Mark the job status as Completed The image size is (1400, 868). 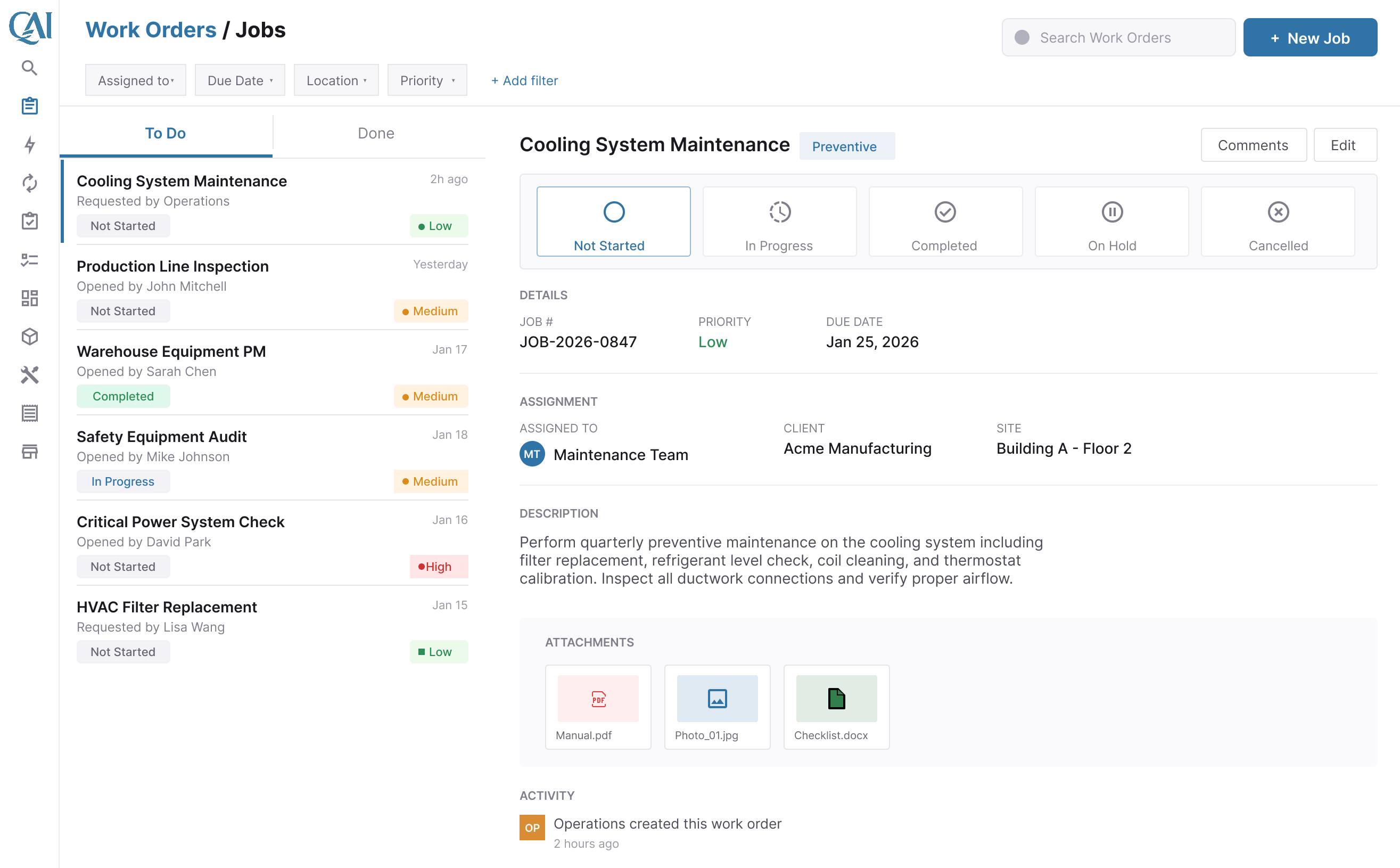click(944, 222)
